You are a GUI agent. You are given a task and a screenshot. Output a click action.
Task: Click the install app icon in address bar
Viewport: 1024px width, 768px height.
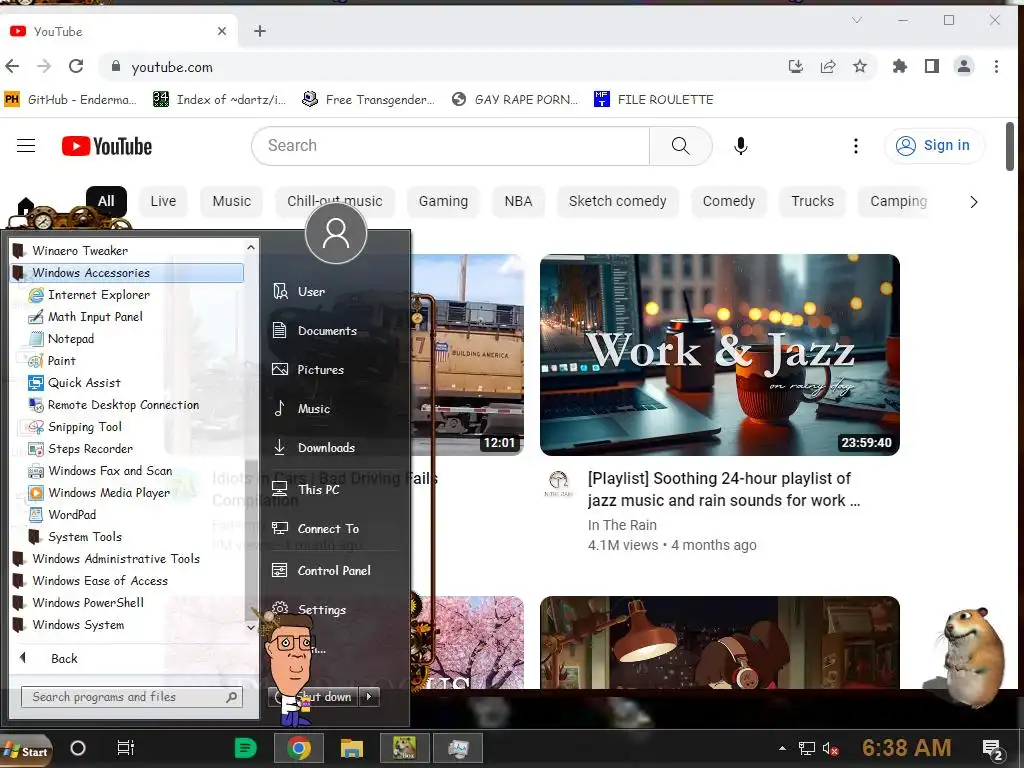[x=796, y=66]
